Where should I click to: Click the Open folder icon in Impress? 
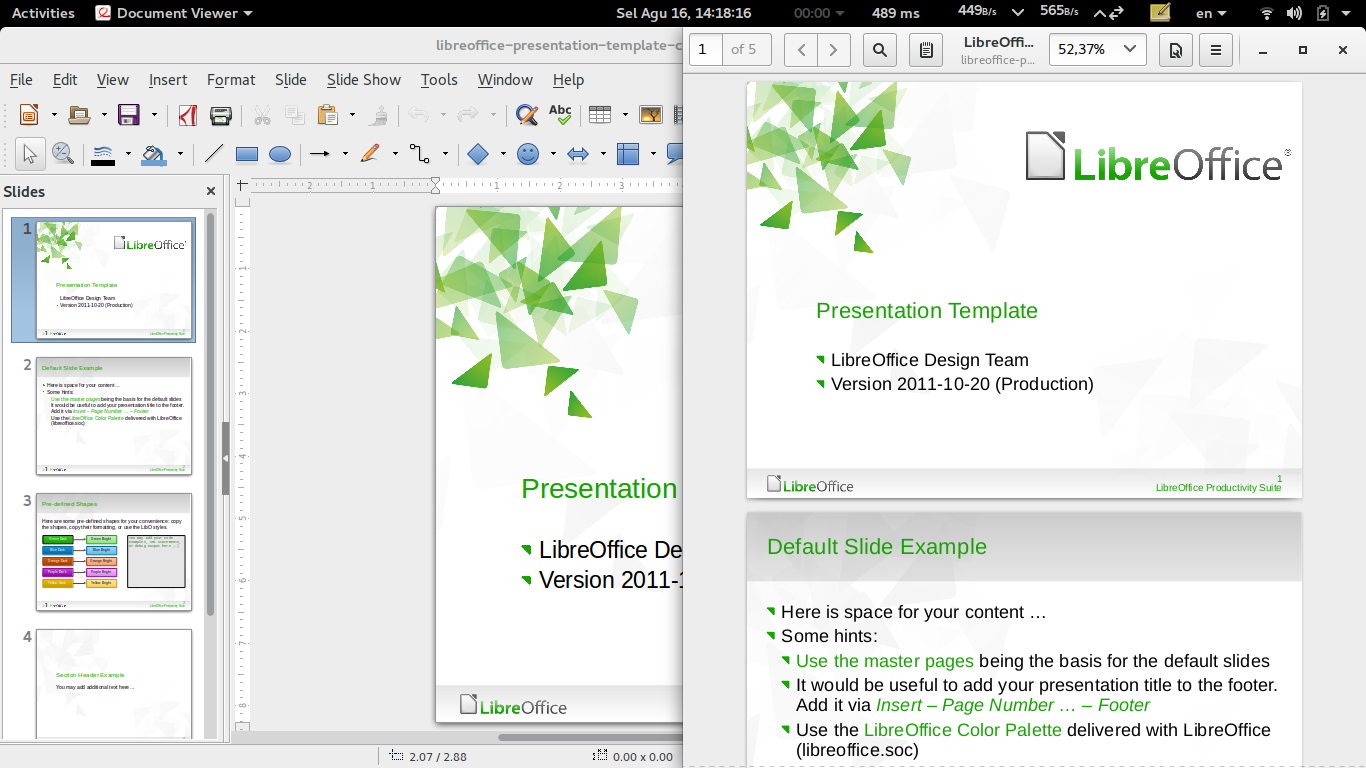tap(79, 115)
